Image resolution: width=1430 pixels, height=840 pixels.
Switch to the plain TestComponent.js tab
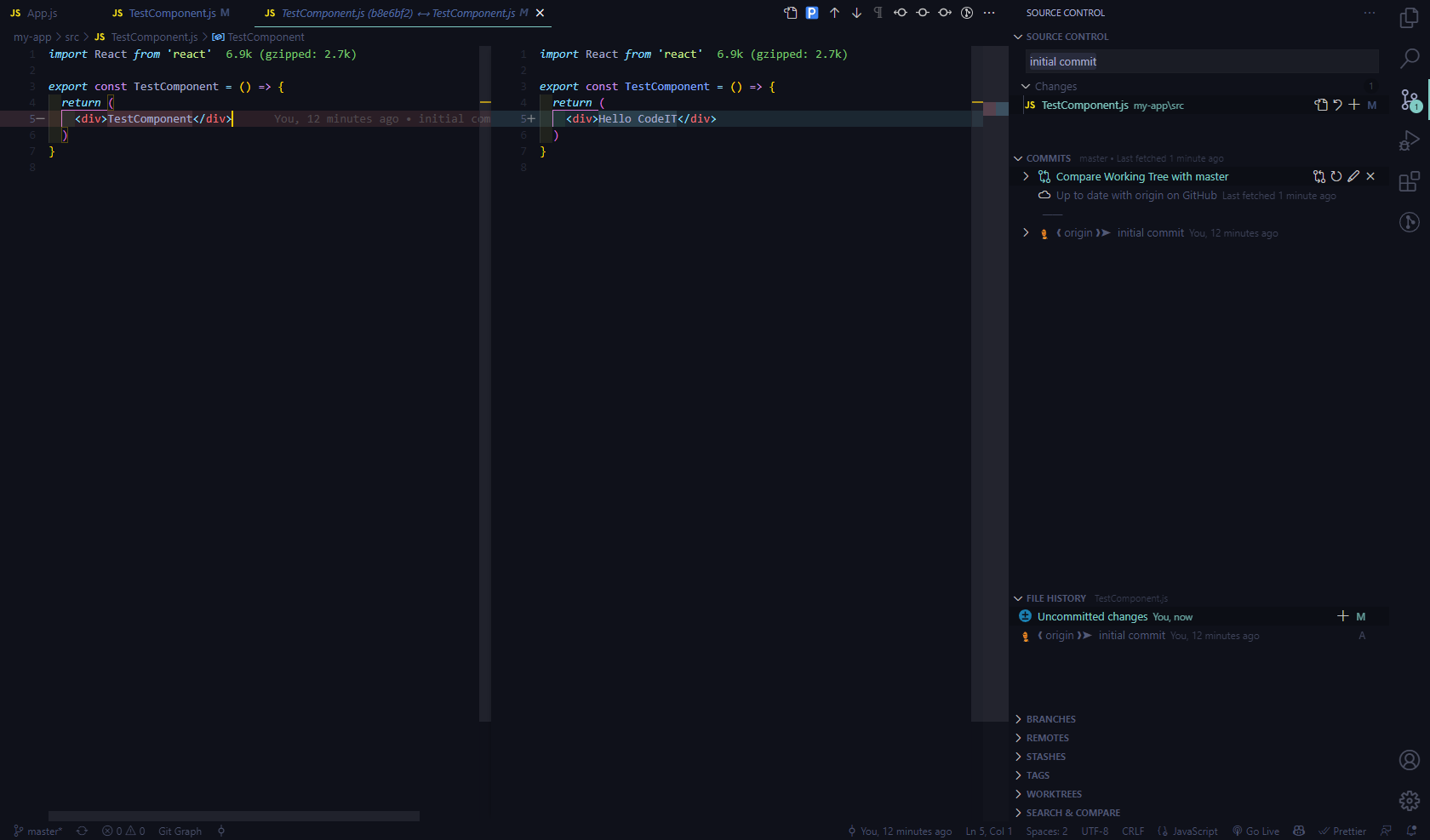coord(171,13)
